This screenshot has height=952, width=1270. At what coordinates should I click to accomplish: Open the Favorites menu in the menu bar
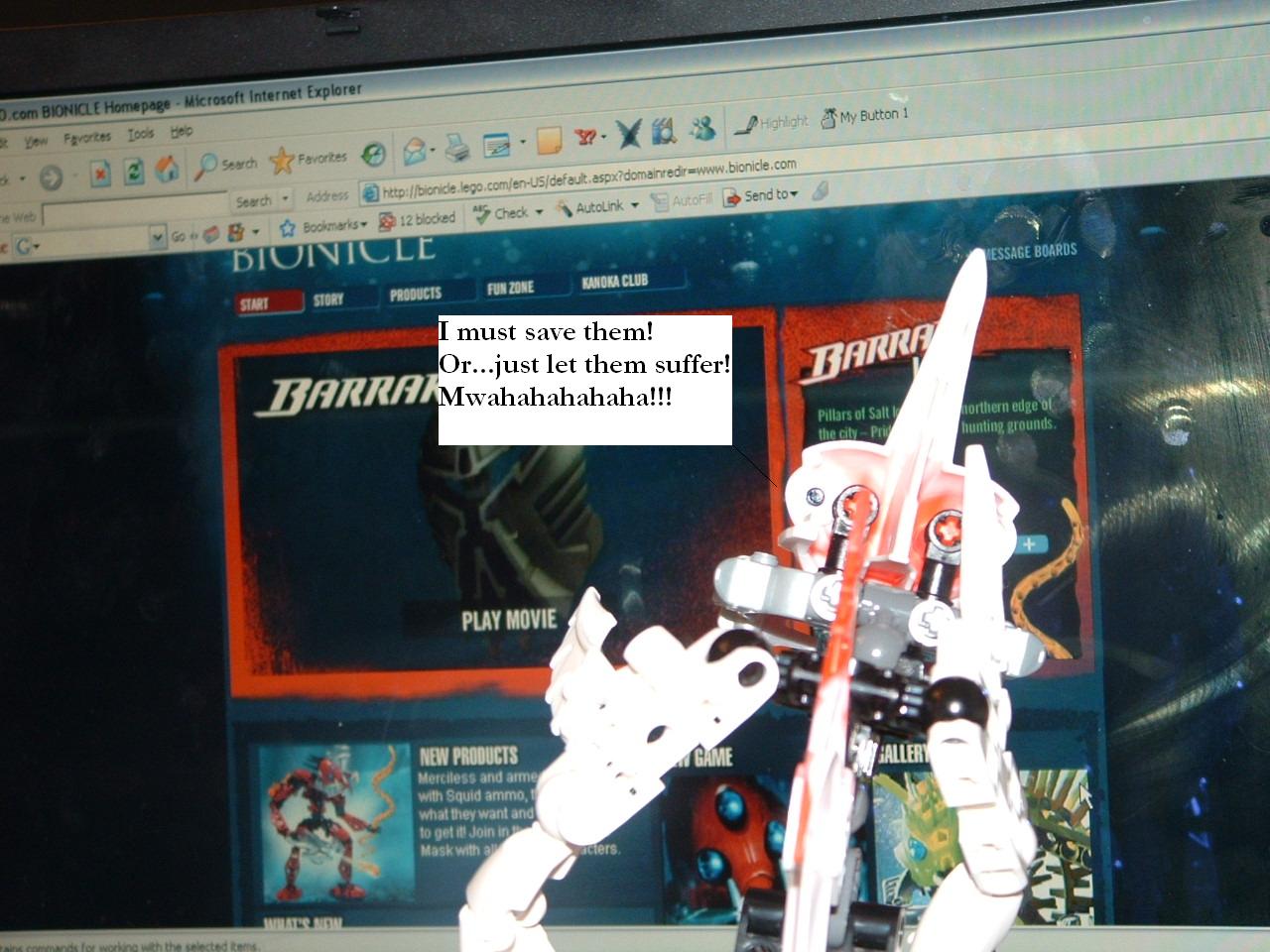(x=87, y=138)
